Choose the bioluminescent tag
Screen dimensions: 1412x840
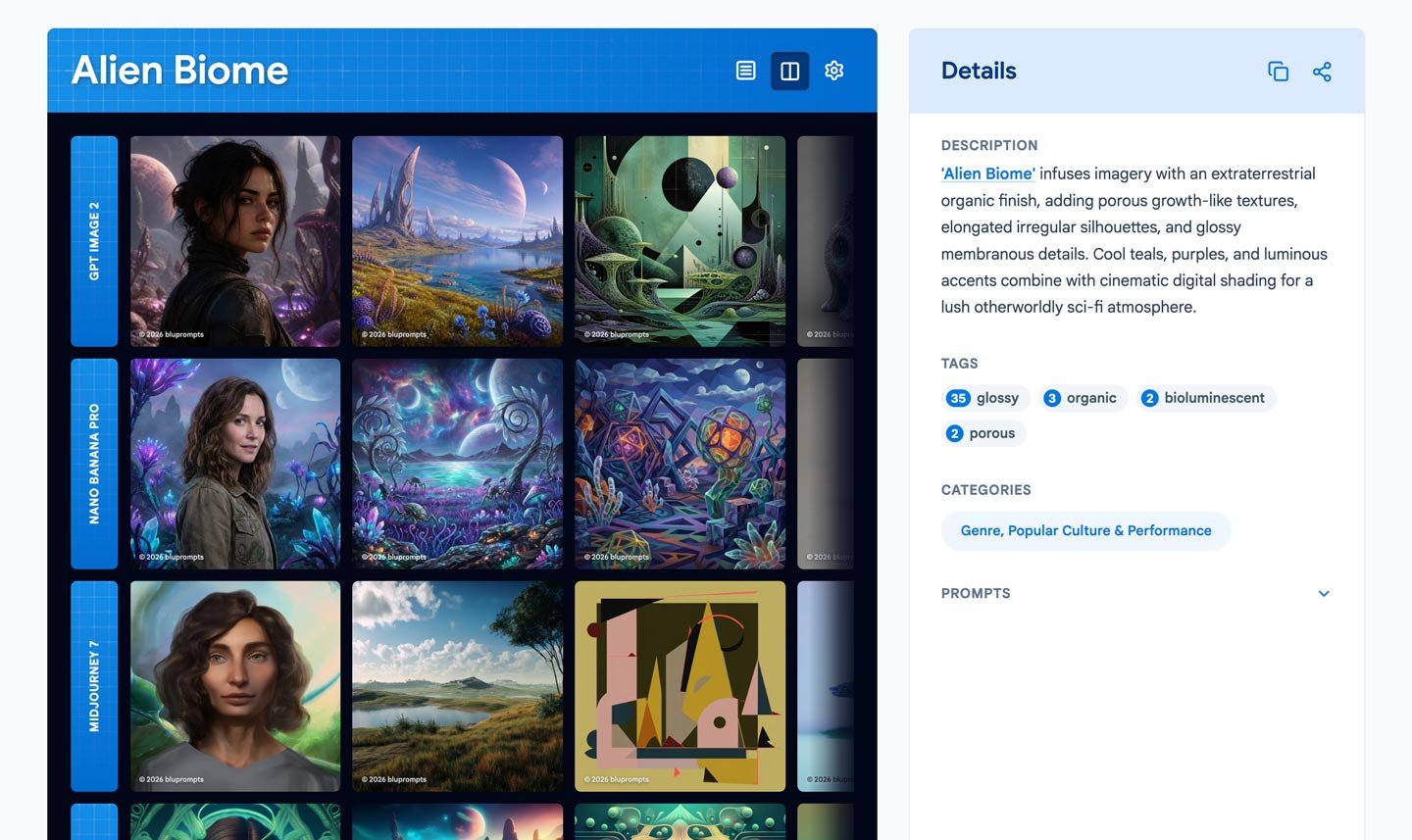coord(1205,398)
